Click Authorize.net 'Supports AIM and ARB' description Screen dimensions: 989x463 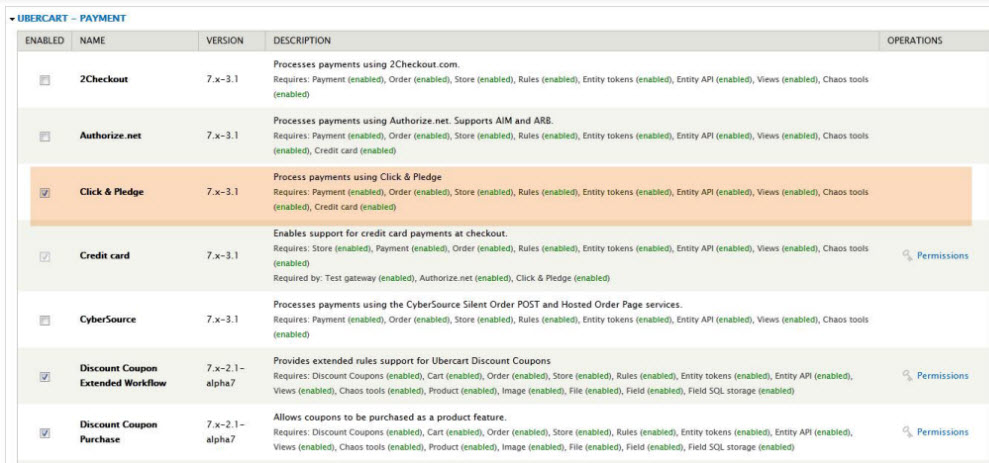tap(413, 120)
